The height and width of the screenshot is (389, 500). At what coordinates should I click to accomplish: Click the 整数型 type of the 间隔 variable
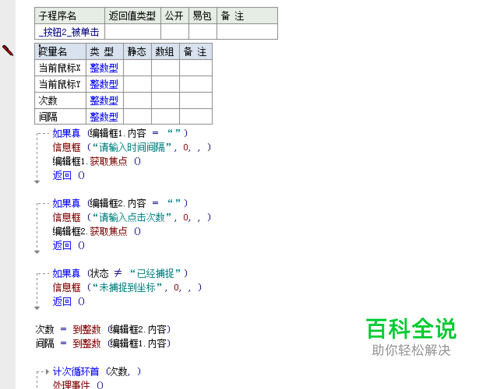click(x=104, y=117)
